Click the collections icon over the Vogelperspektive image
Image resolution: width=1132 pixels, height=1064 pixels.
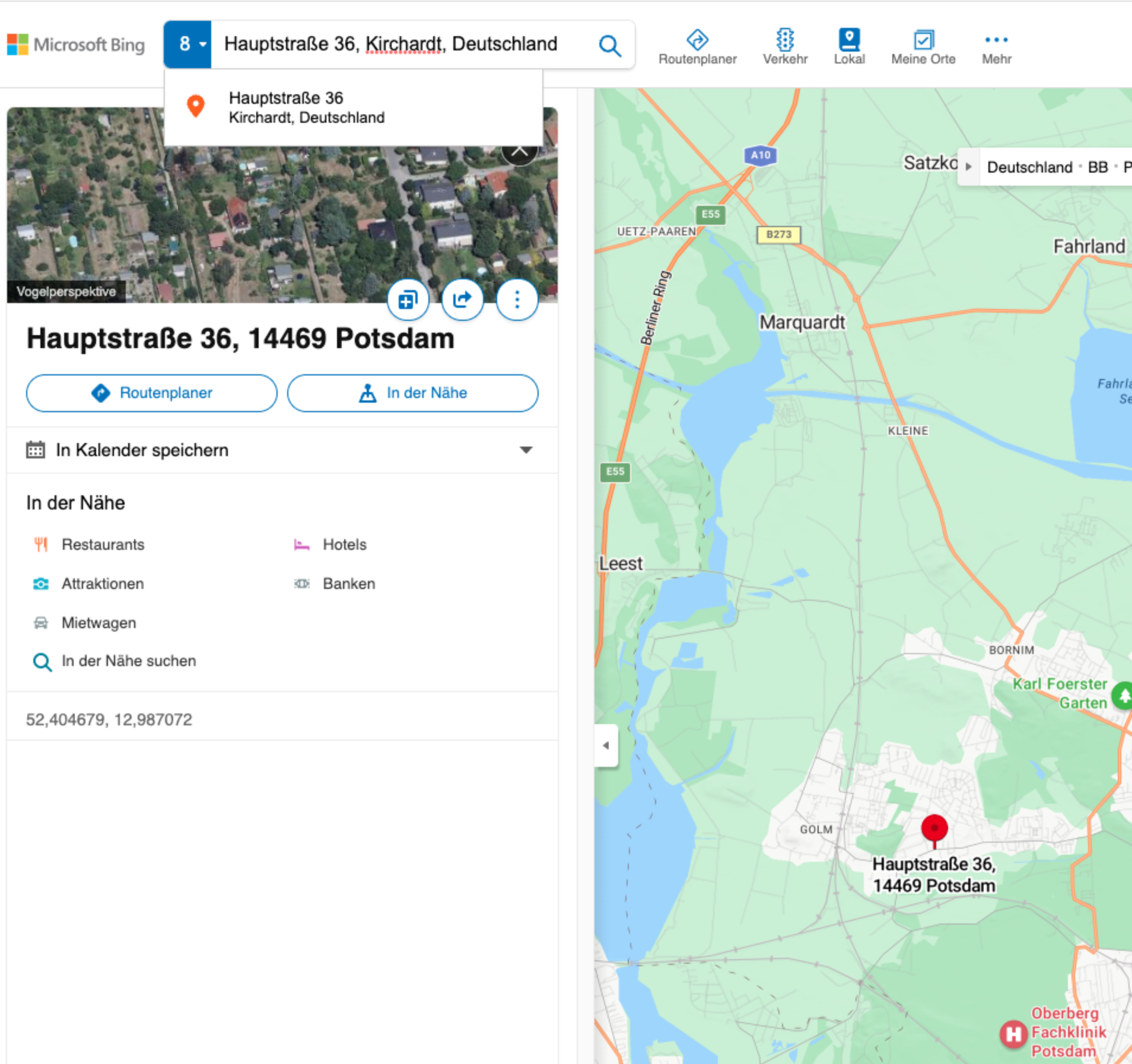pyautogui.click(x=408, y=300)
